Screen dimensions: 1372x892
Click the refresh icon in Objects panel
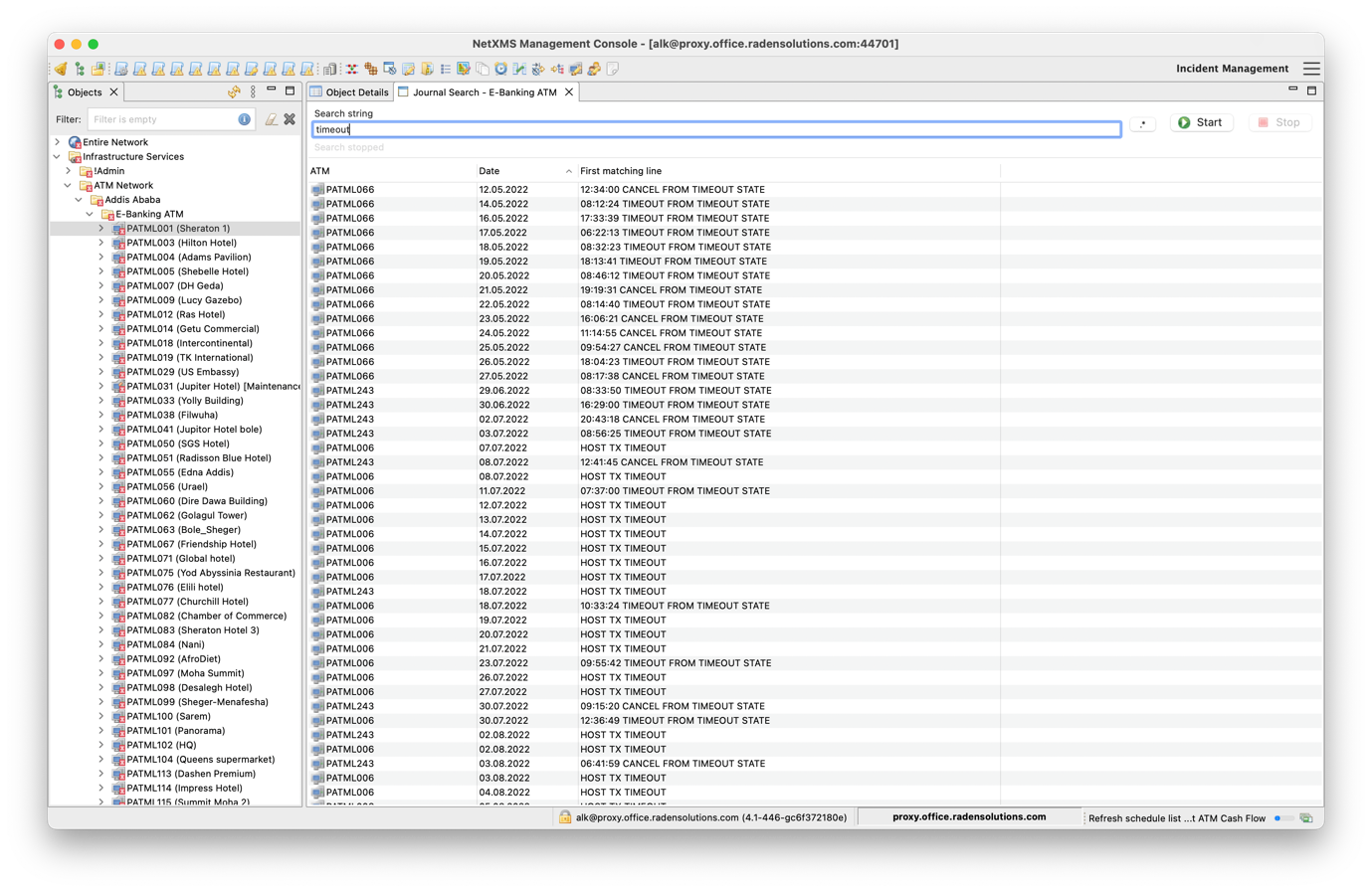234,91
